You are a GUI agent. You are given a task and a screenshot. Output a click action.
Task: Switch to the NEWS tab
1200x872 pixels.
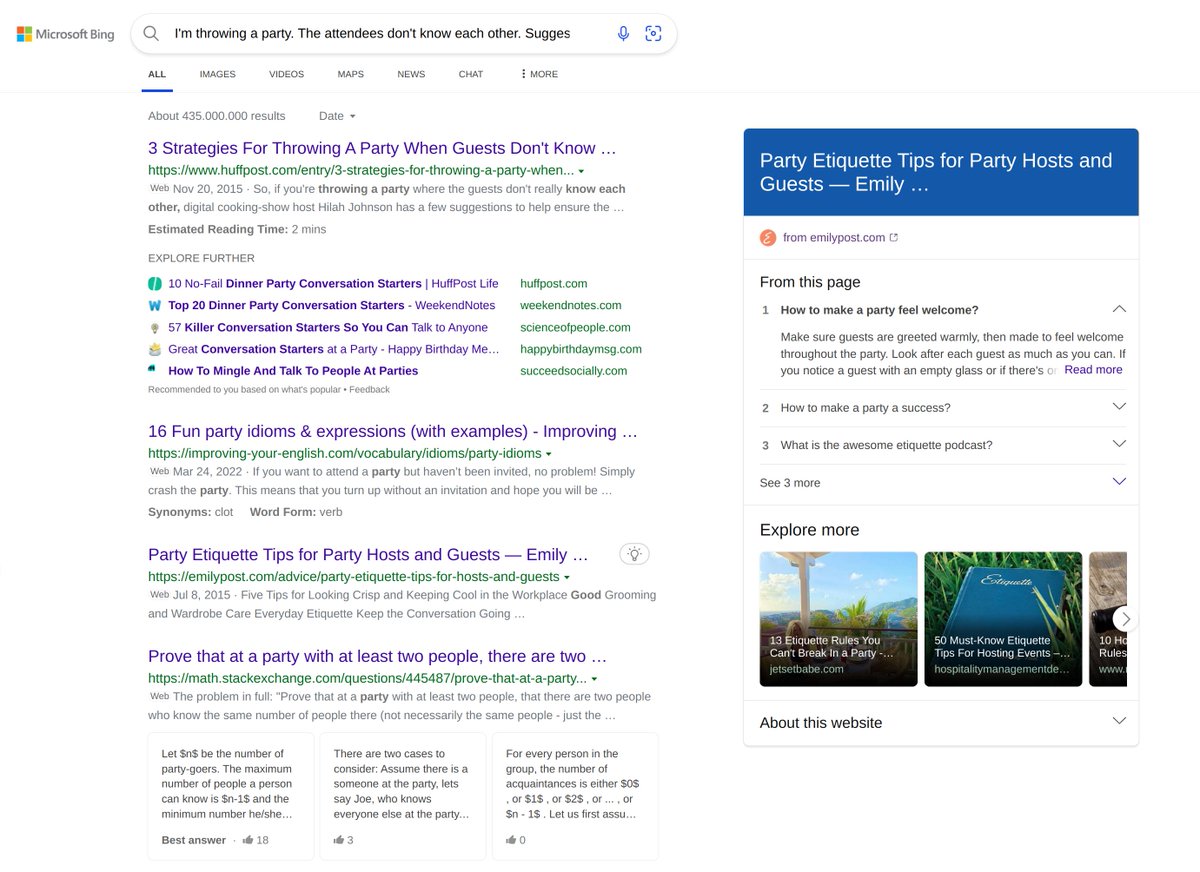(x=411, y=74)
